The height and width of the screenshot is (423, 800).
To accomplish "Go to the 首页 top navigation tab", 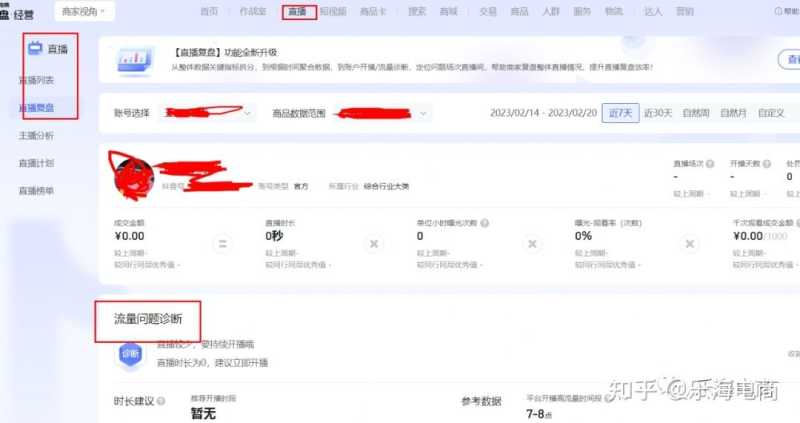I will (209, 12).
